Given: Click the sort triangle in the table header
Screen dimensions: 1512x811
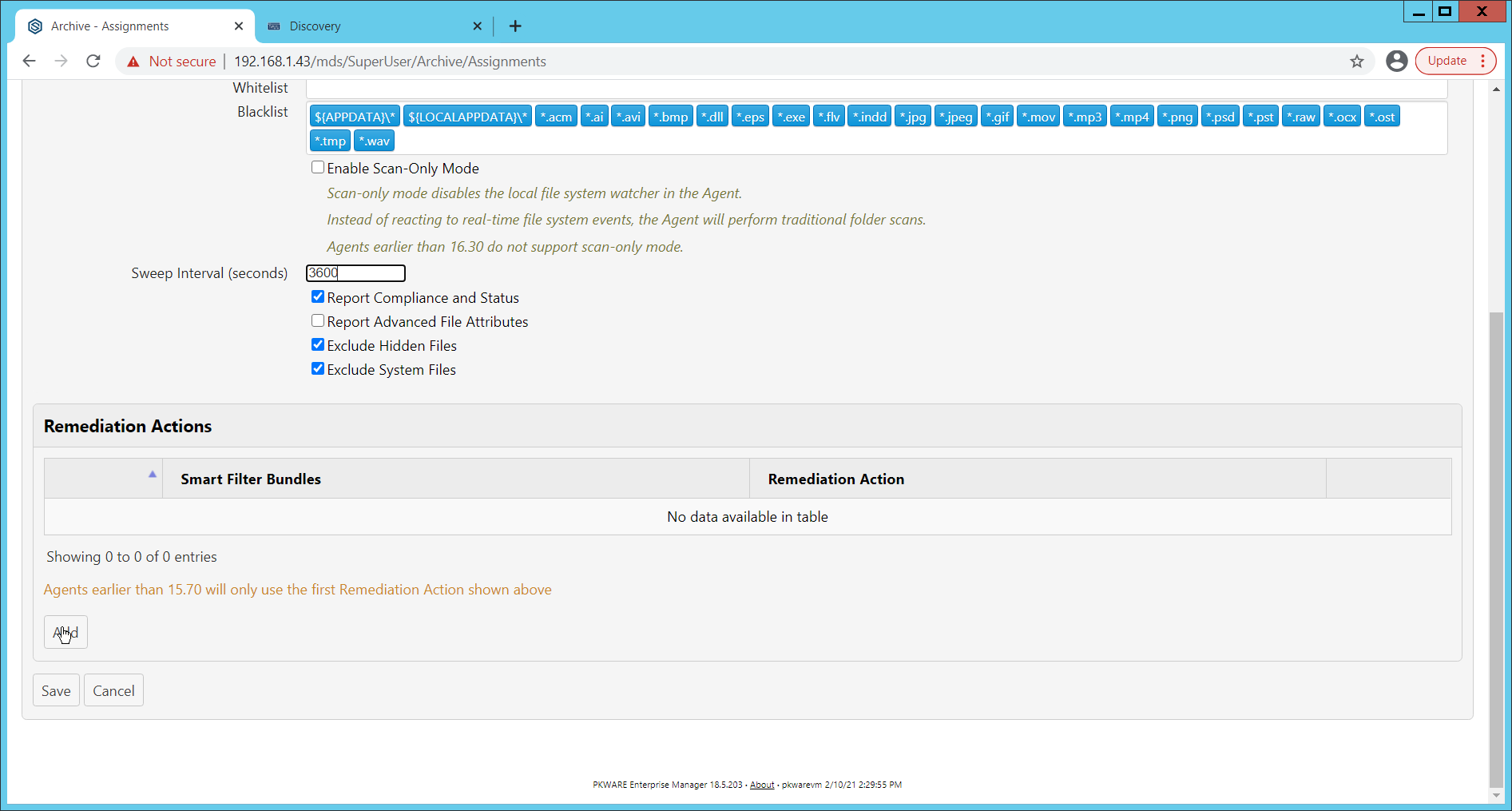Looking at the screenshot, I should pos(152,475).
